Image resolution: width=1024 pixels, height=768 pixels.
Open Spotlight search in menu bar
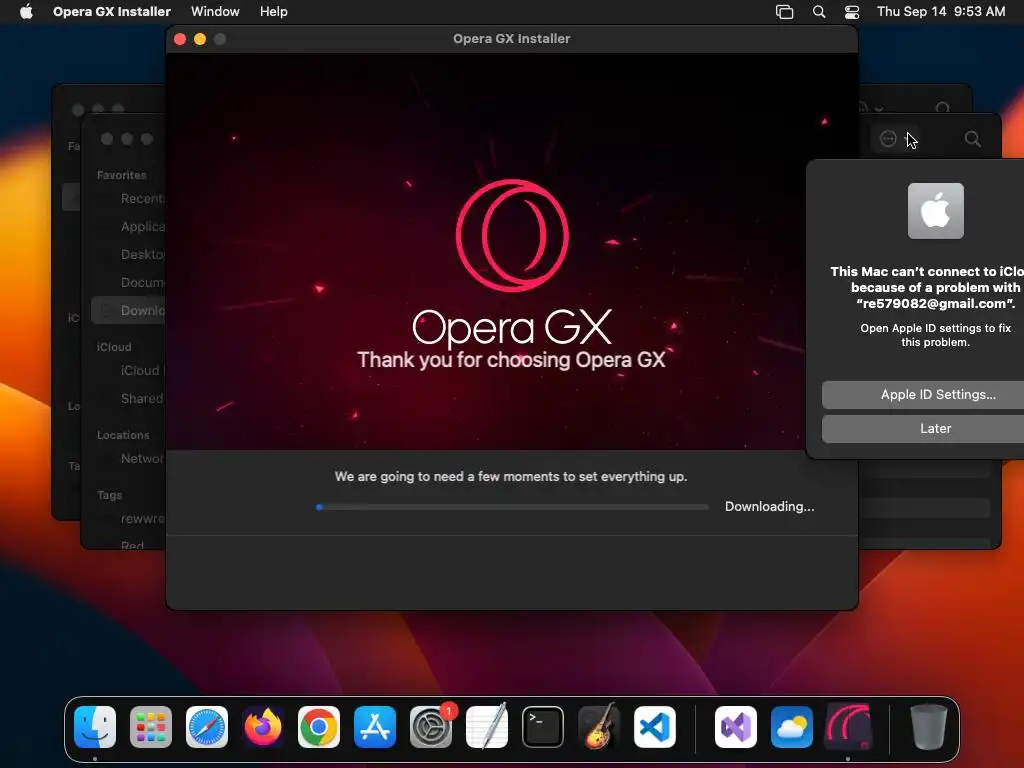click(819, 12)
